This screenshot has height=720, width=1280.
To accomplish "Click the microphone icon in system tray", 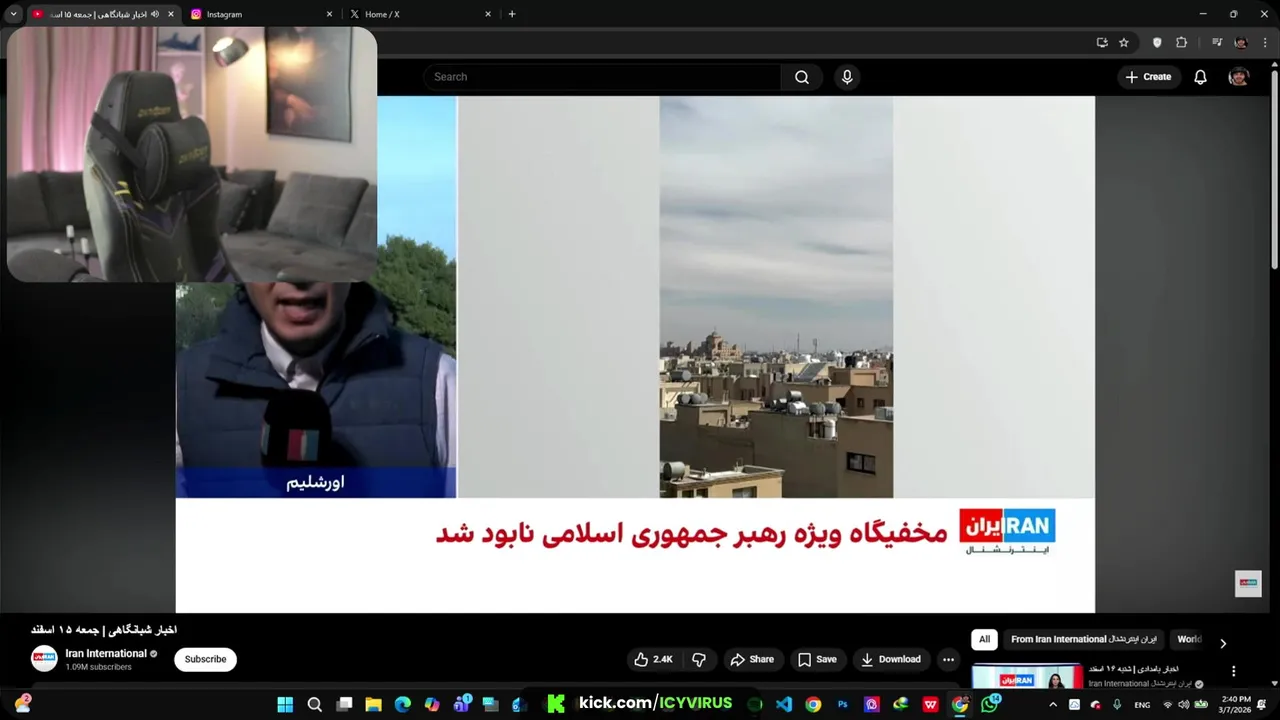I will [x=1117, y=705].
